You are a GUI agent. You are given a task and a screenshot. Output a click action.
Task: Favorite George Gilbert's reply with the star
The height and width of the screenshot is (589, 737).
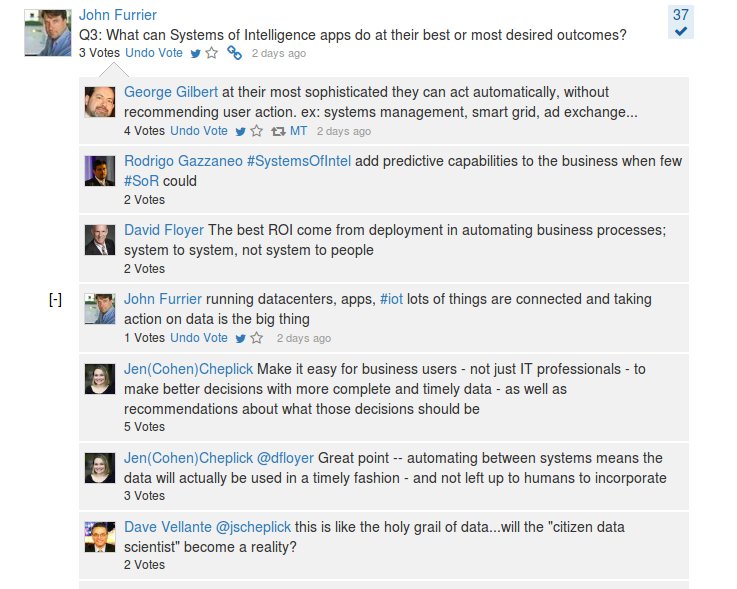click(x=256, y=131)
